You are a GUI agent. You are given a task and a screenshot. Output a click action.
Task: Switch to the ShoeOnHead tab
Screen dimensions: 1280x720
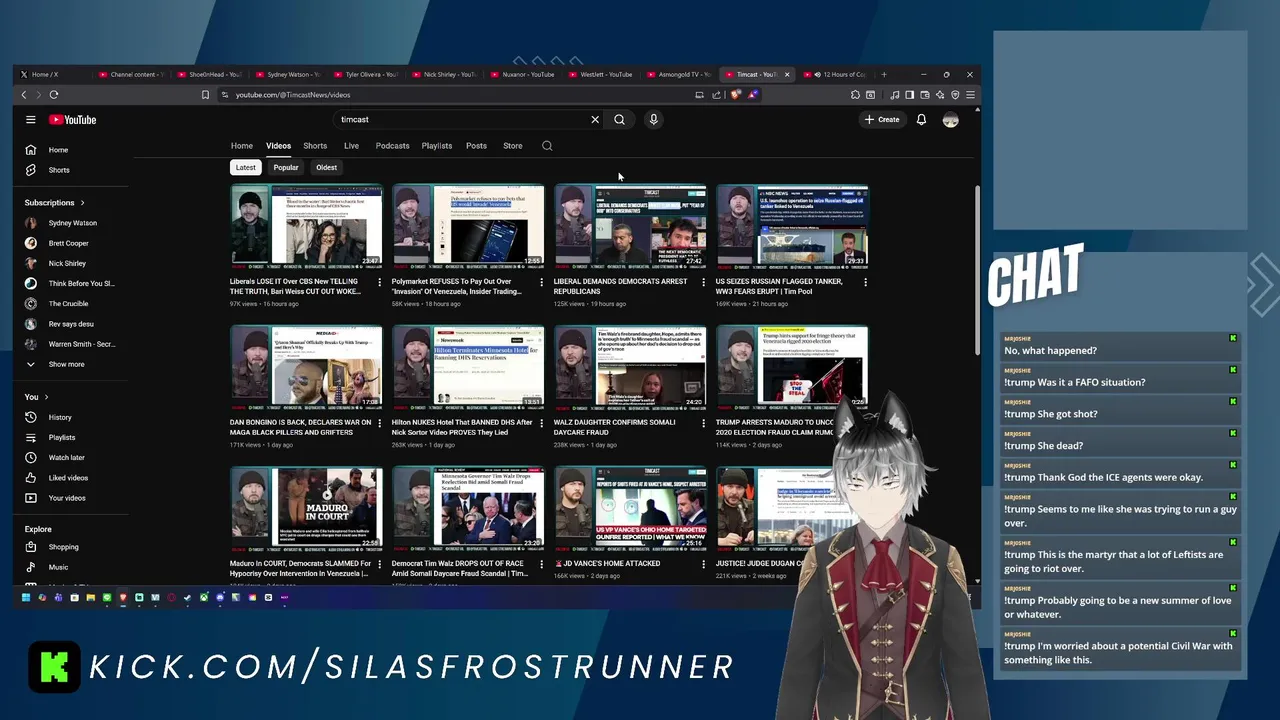211,74
